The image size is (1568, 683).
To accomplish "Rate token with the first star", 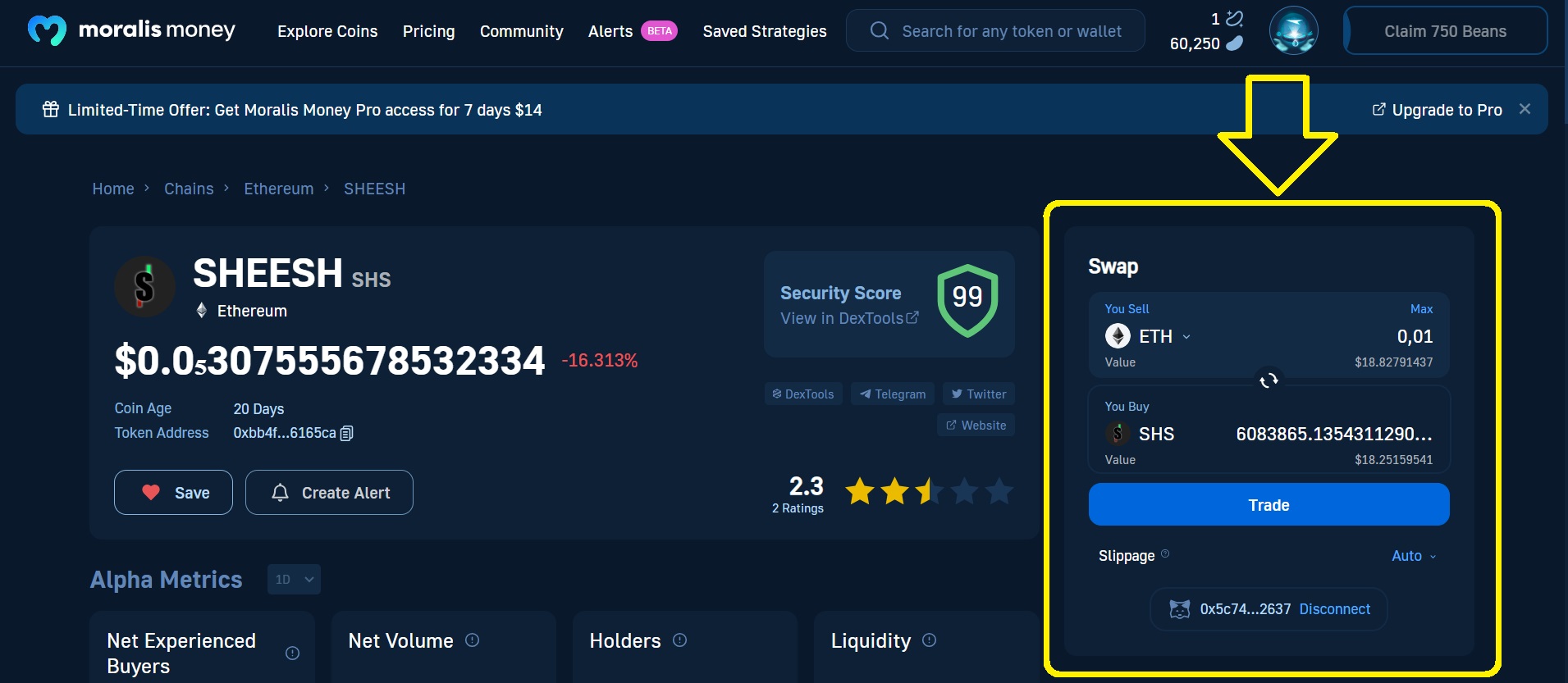I will point(860,491).
